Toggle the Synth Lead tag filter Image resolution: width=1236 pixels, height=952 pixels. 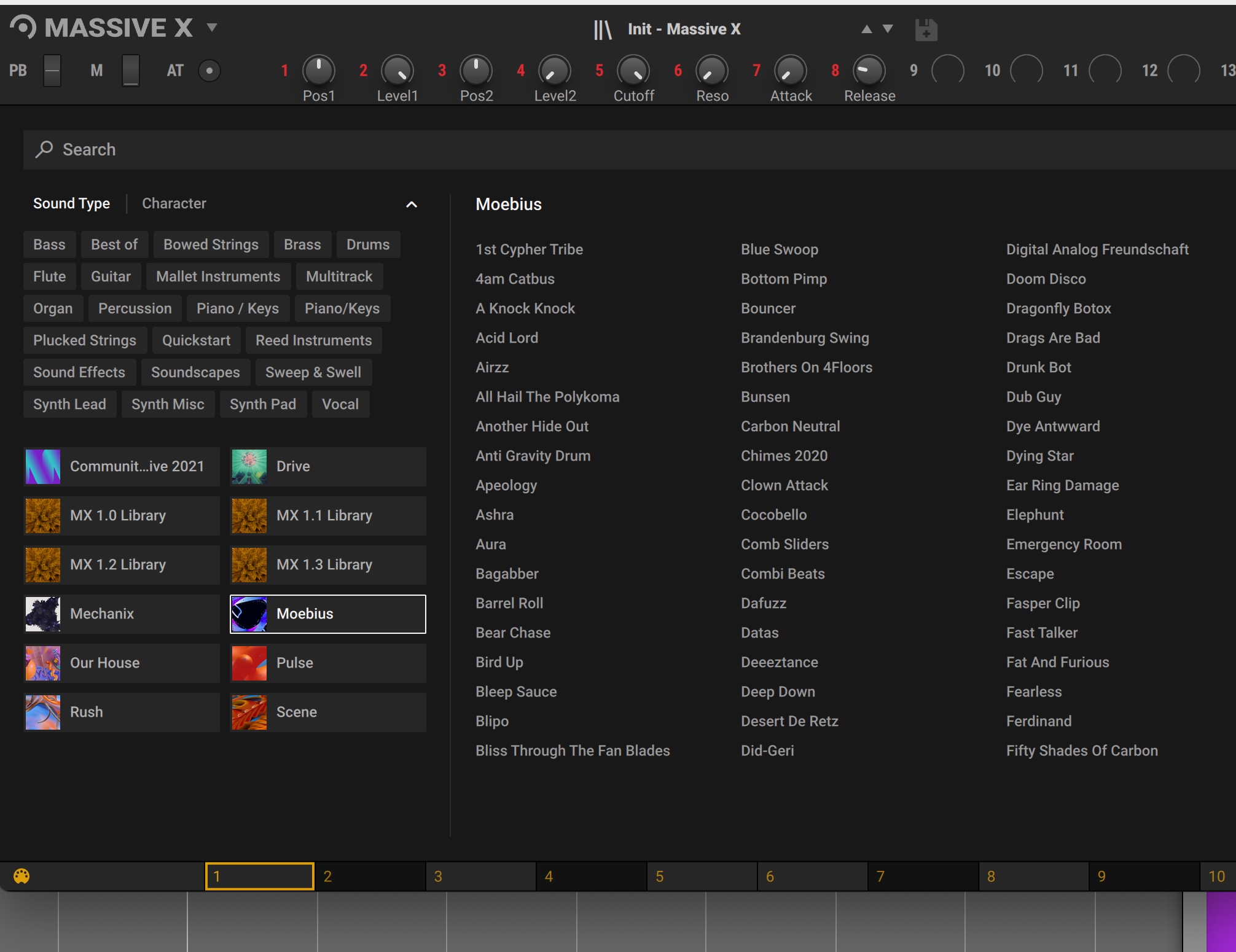coord(69,404)
